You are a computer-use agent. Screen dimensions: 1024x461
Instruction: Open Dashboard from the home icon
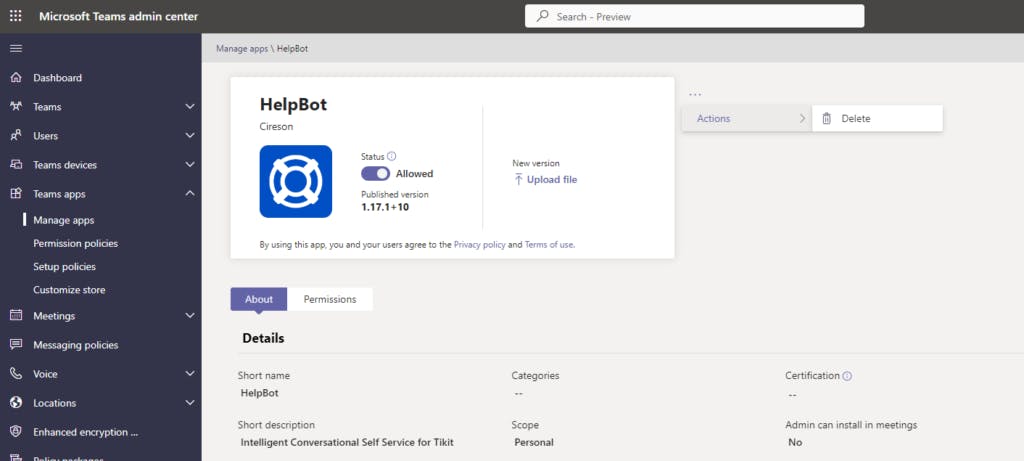point(16,78)
